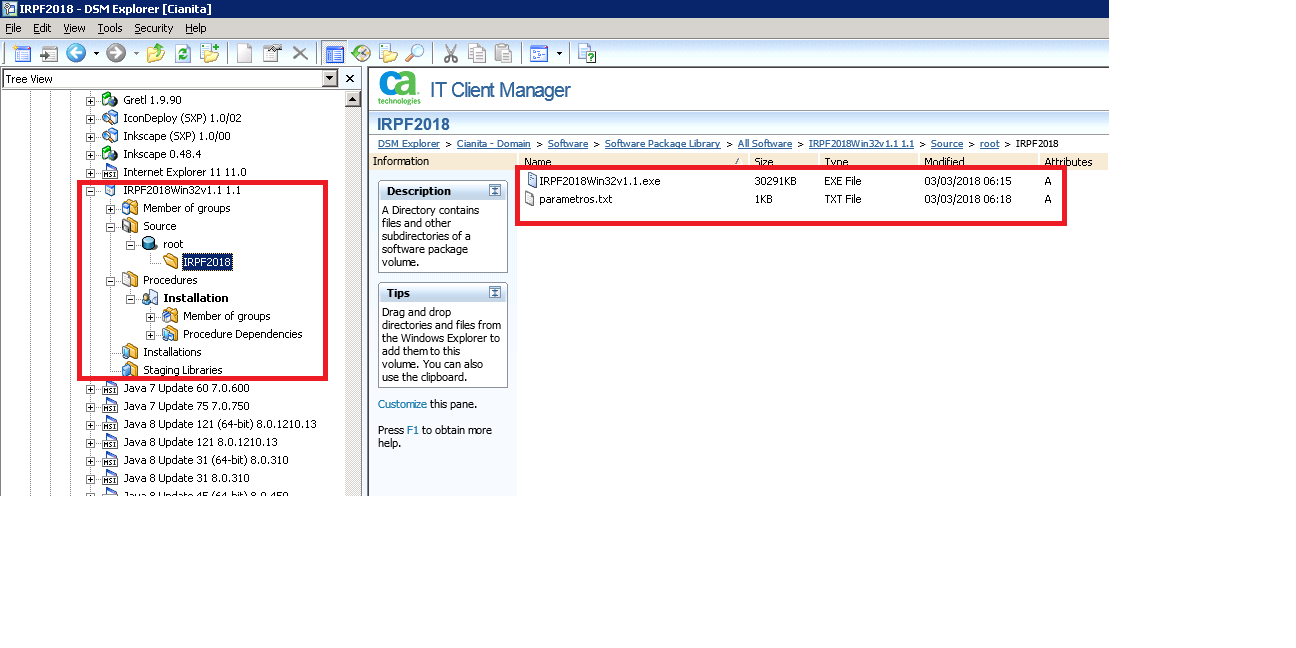This screenshot has height=648, width=1296.
Task: Click the view layout toolbar icon
Action: click(x=540, y=53)
